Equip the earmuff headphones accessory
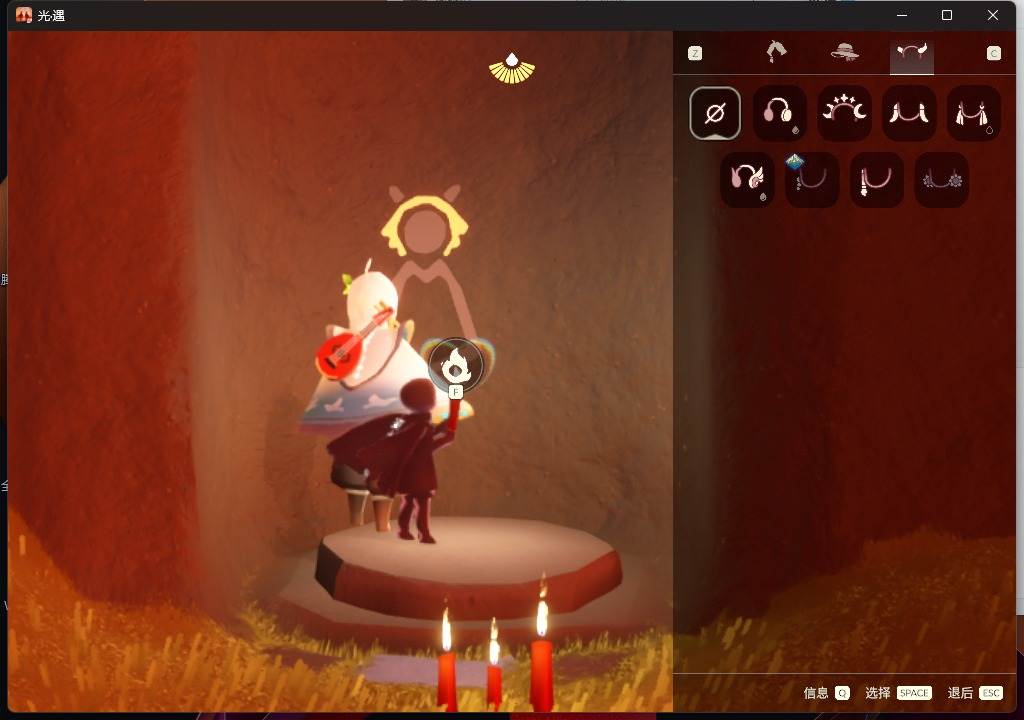1024x720 pixels. [779, 113]
